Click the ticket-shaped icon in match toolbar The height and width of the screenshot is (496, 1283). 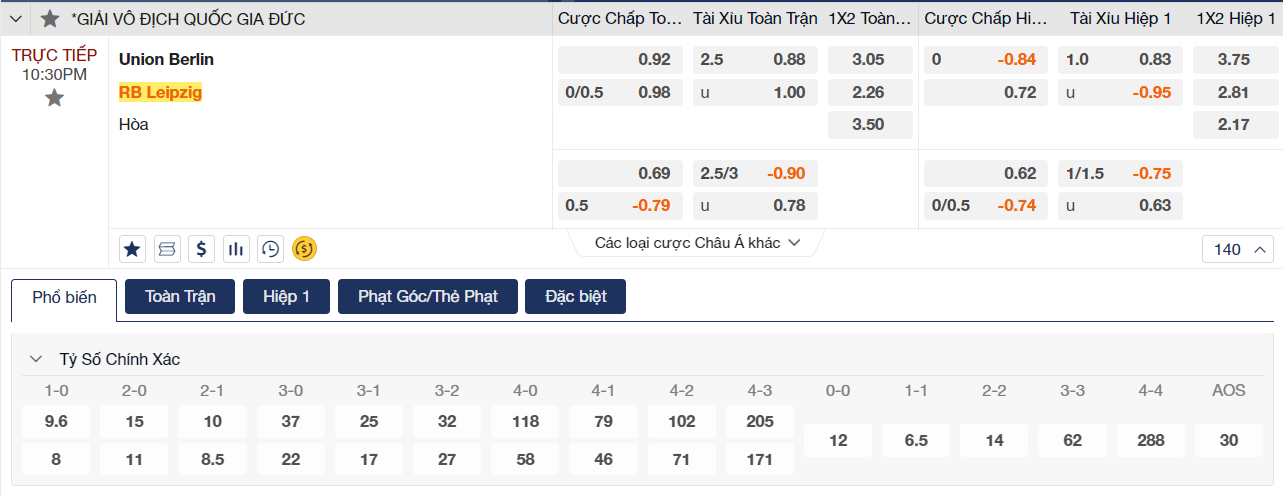click(x=167, y=249)
